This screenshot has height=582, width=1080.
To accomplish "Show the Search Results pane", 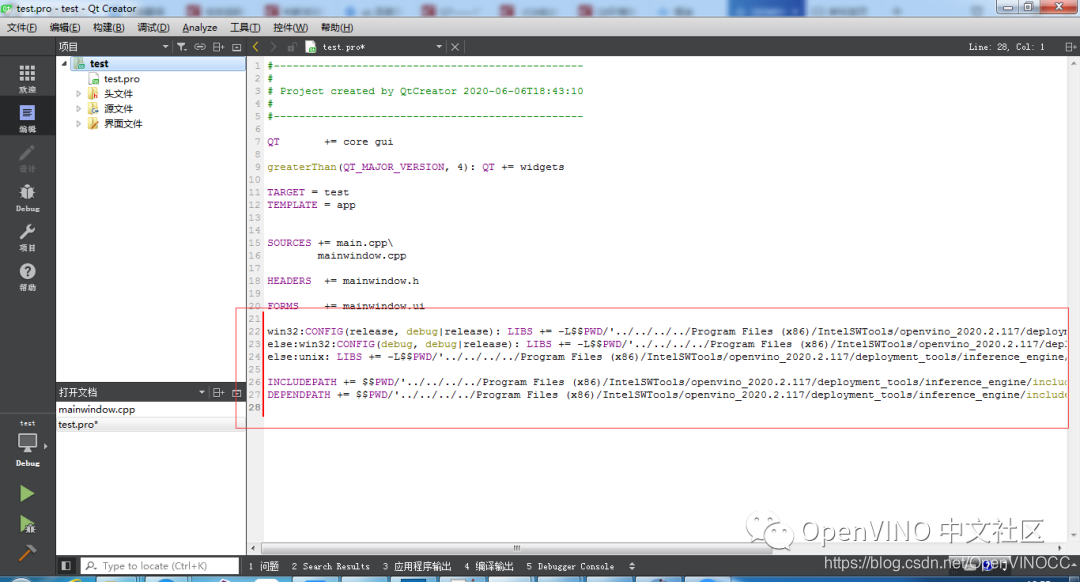I will 331,566.
